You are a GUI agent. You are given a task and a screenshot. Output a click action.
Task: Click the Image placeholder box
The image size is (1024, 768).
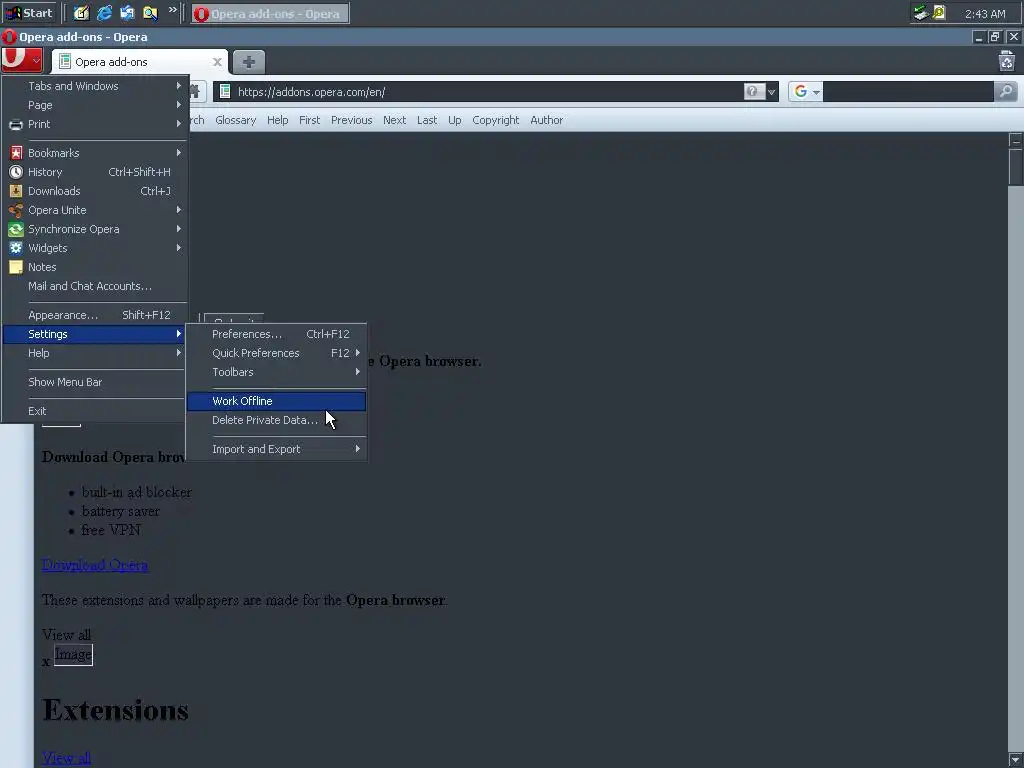(x=73, y=654)
